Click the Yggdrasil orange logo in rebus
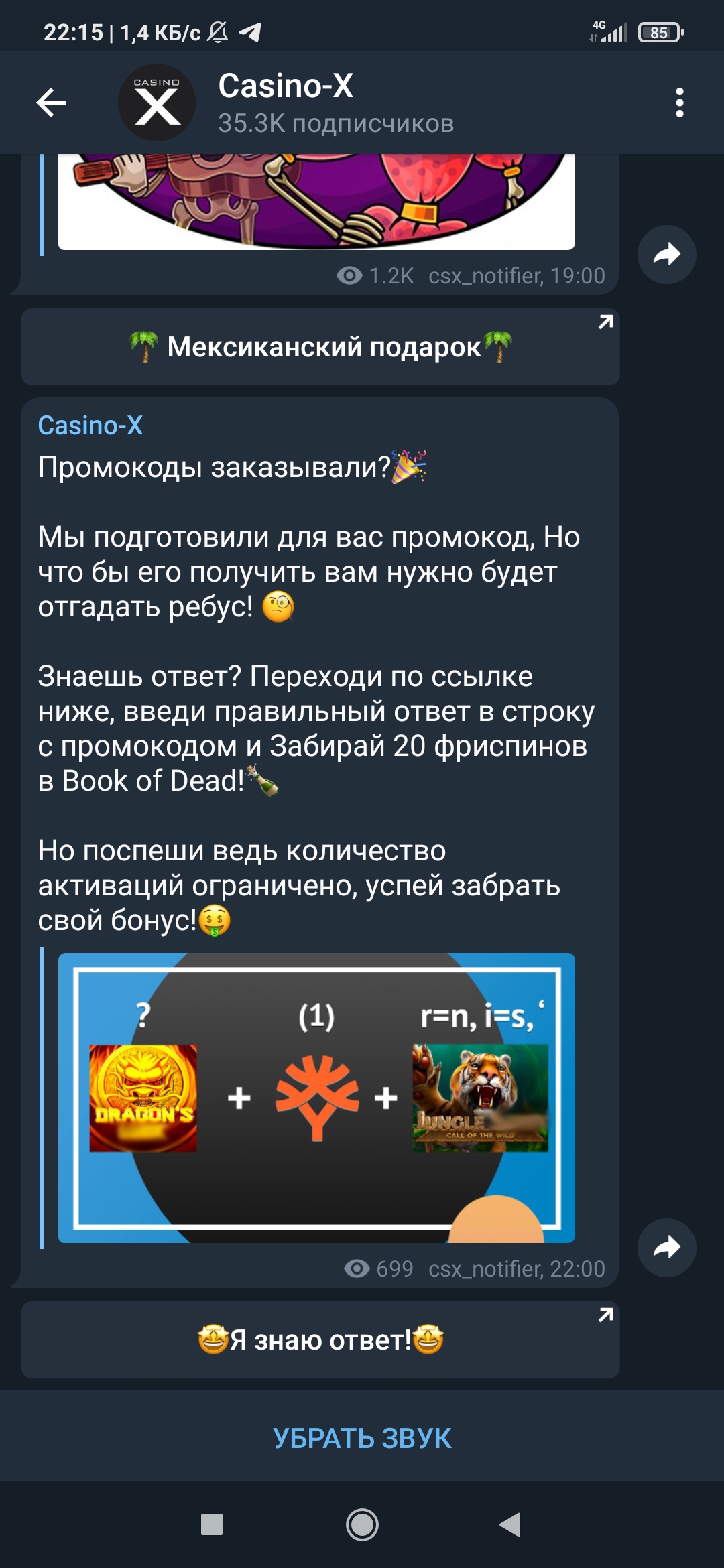 (x=317, y=1098)
